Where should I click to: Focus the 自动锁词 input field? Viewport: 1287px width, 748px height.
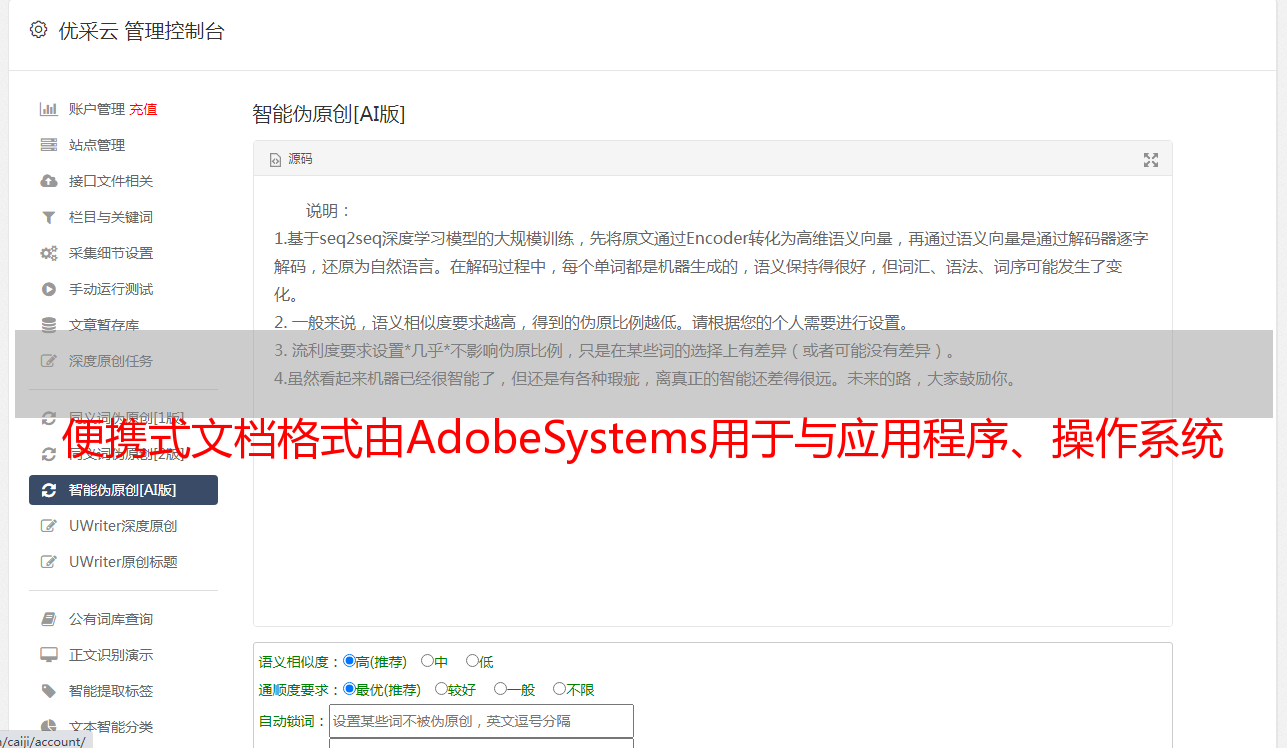click(x=481, y=721)
